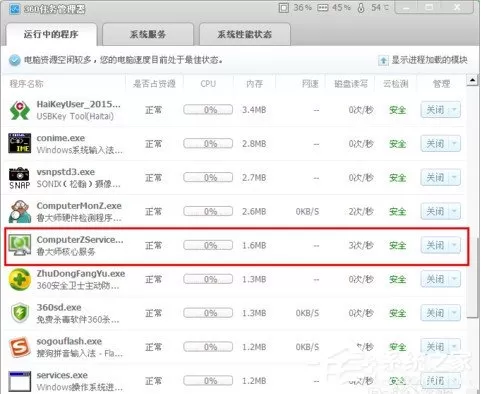The image size is (481, 394).
Task: Click the ComputerZService monitor icon
Action: [x=19, y=245]
